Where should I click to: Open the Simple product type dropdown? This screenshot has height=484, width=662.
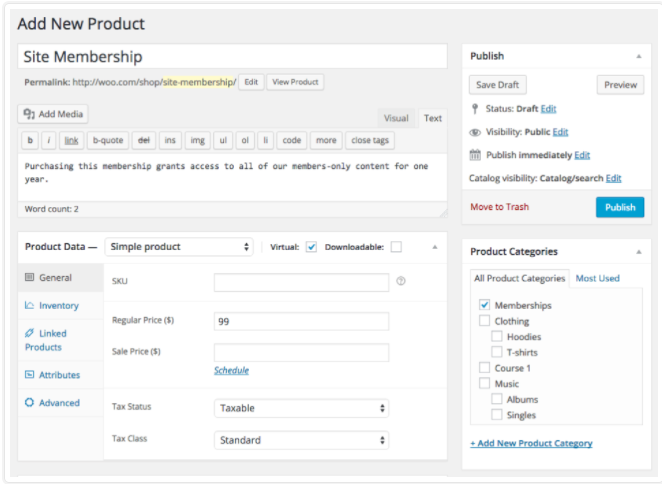[x=180, y=247]
